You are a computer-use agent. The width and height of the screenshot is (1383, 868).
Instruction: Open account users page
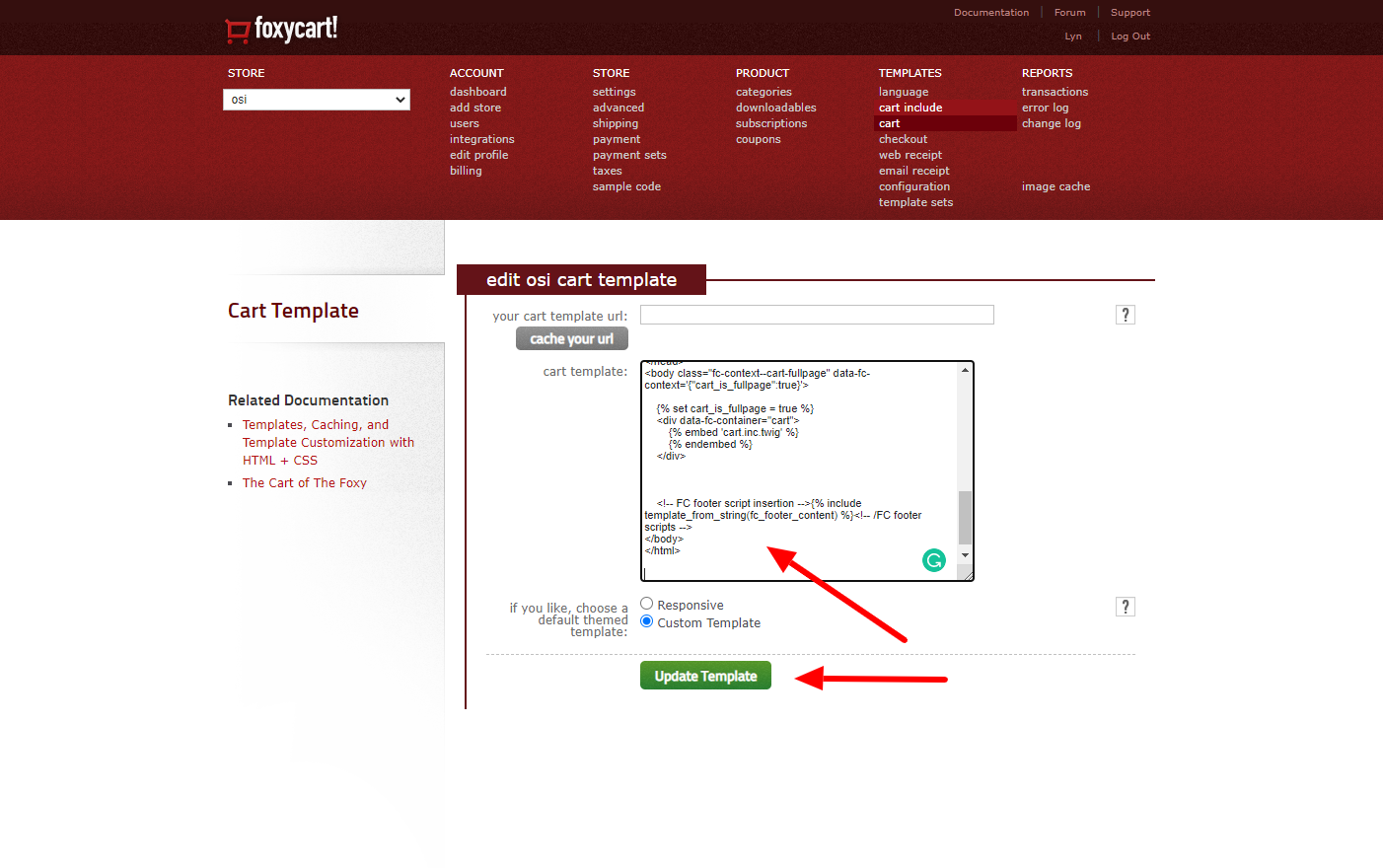pos(465,123)
